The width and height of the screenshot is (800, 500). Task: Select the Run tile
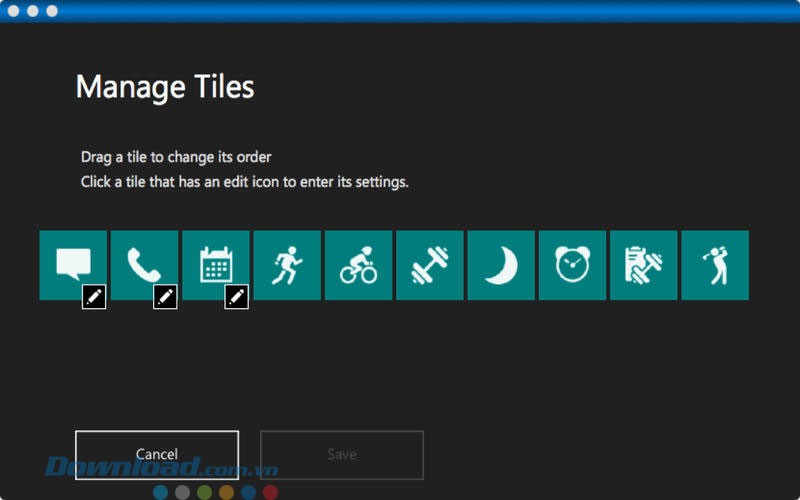click(287, 265)
